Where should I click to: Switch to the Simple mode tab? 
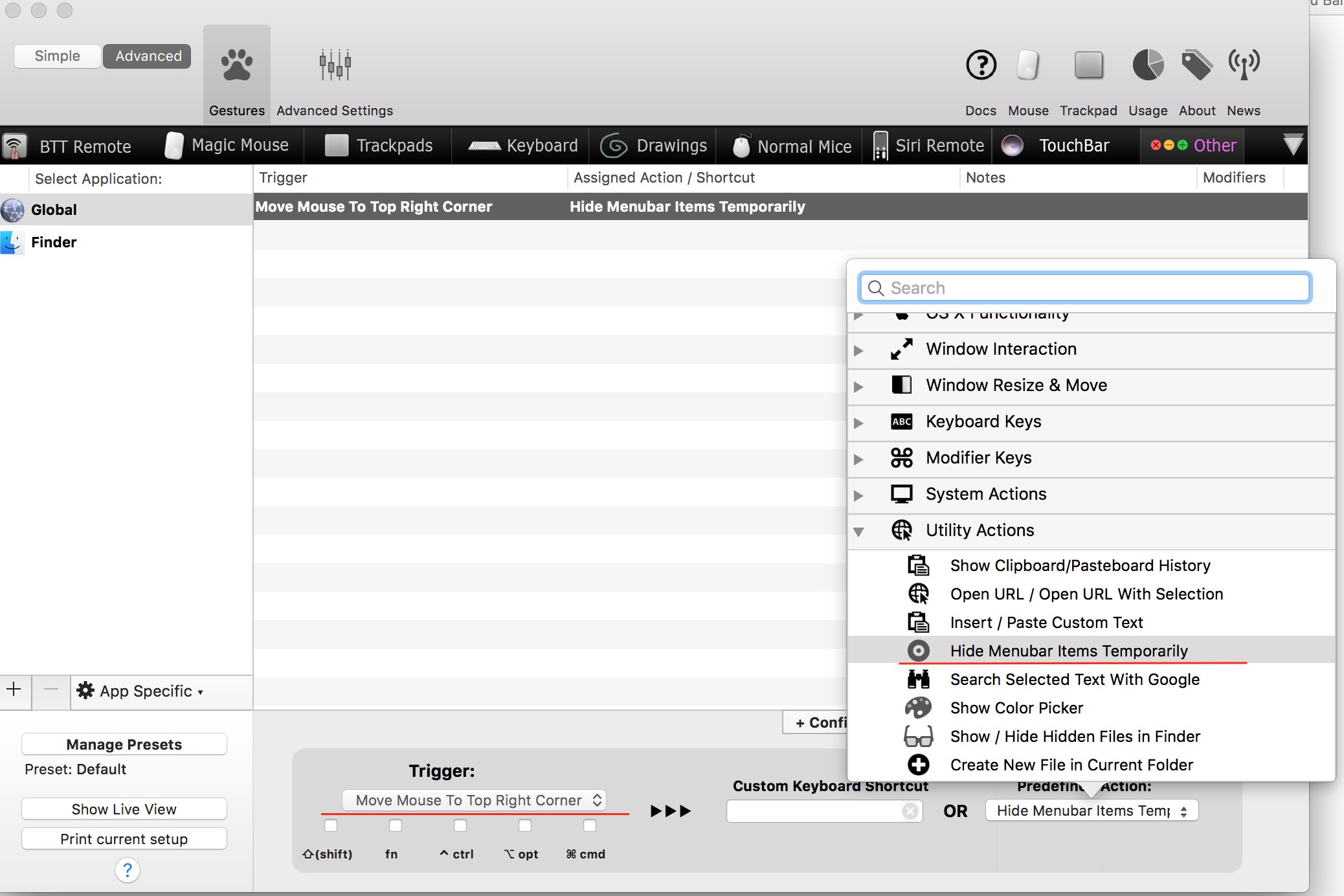[x=57, y=55]
